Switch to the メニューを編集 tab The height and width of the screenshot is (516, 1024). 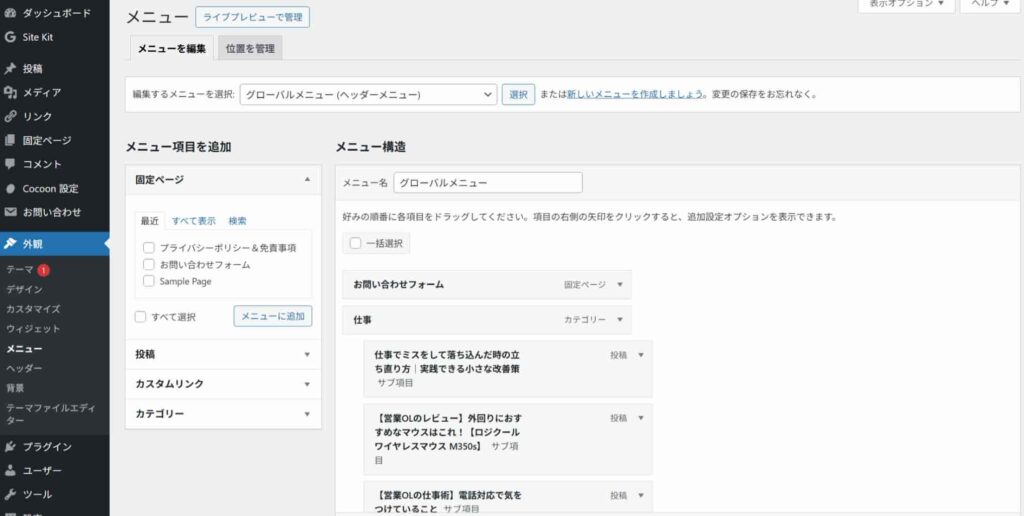click(x=172, y=48)
